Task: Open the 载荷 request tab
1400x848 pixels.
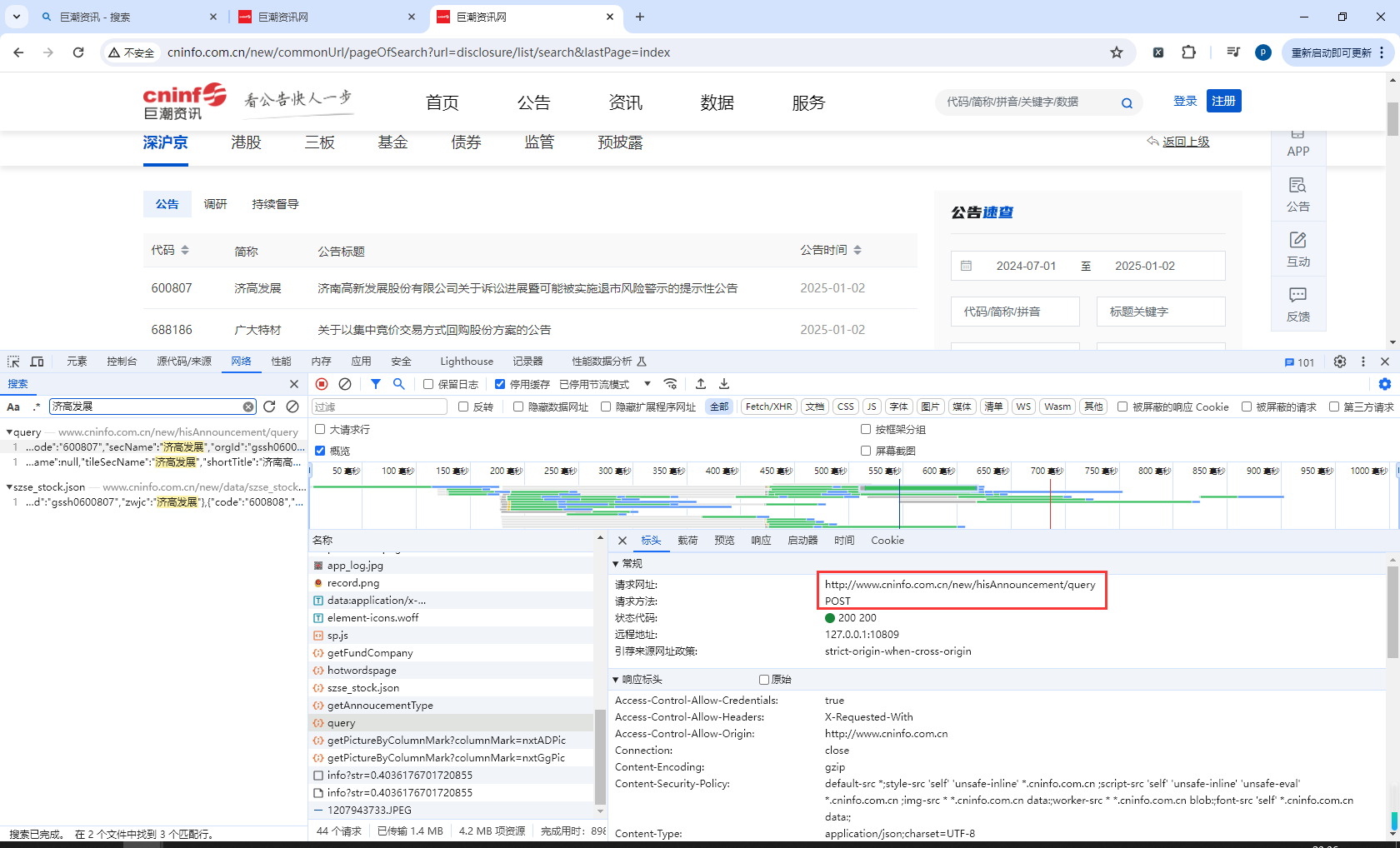Action: click(x=687, y=541)
